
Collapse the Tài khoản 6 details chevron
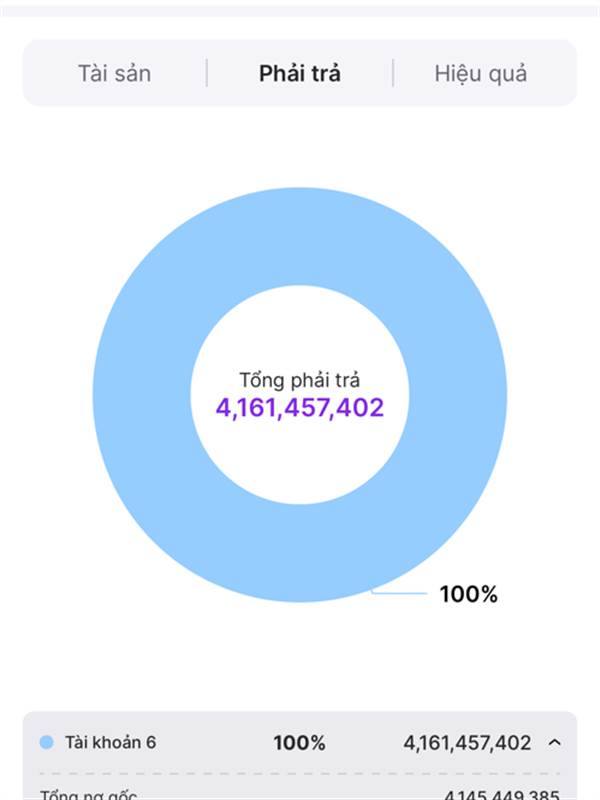[555, 743]
